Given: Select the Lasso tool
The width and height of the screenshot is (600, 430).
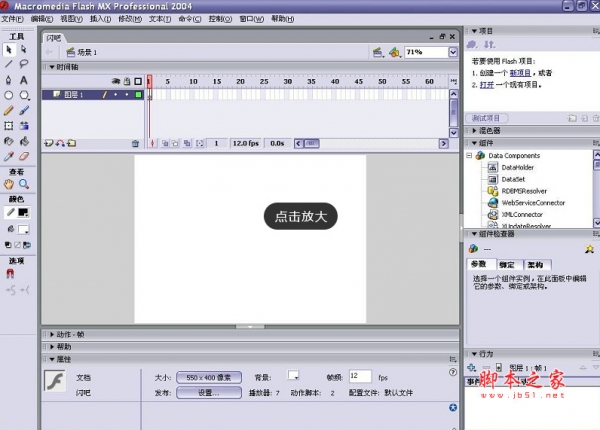Looking at the screenshot, I should pyautogui.click(x=23, y=64).
